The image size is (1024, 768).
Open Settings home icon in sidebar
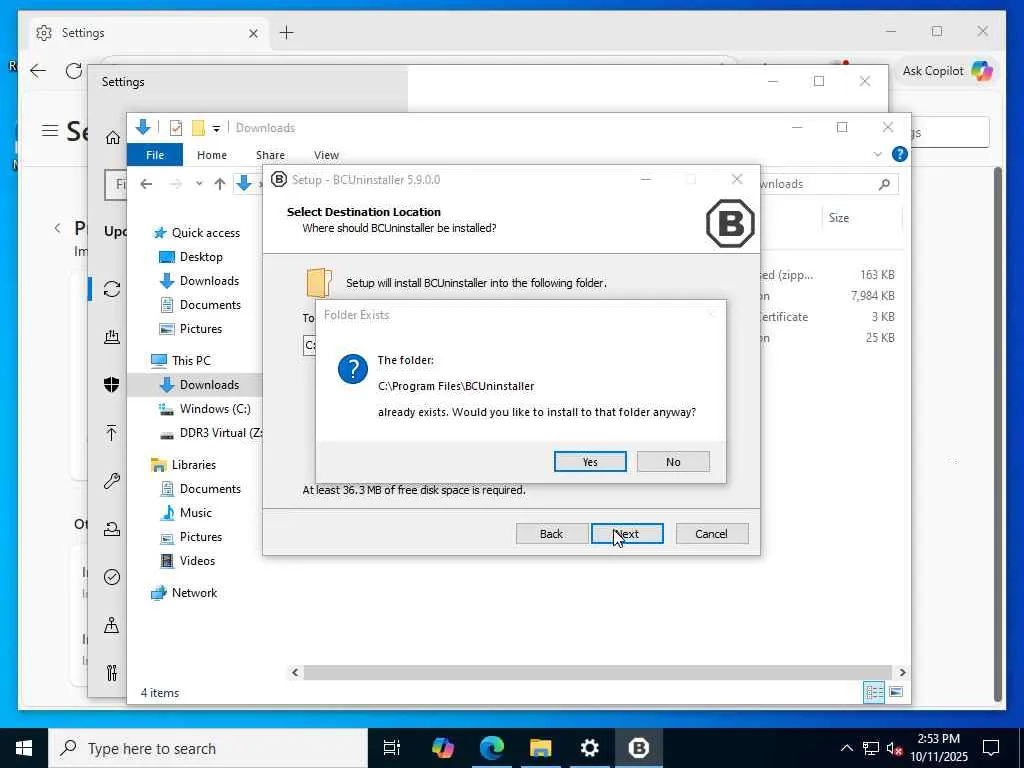(112, 137)
